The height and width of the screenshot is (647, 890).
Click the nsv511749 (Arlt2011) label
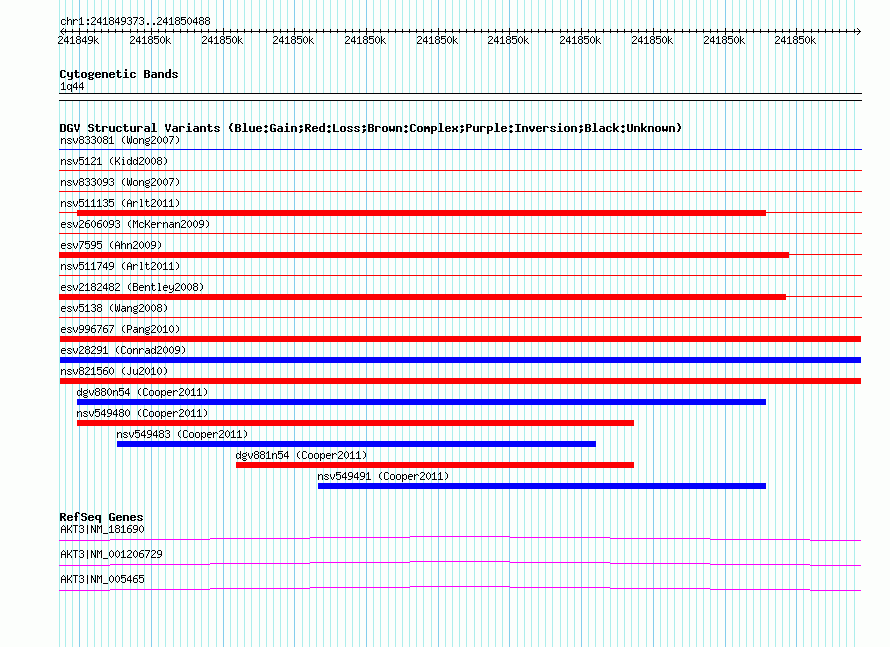[x=120, y=266]
